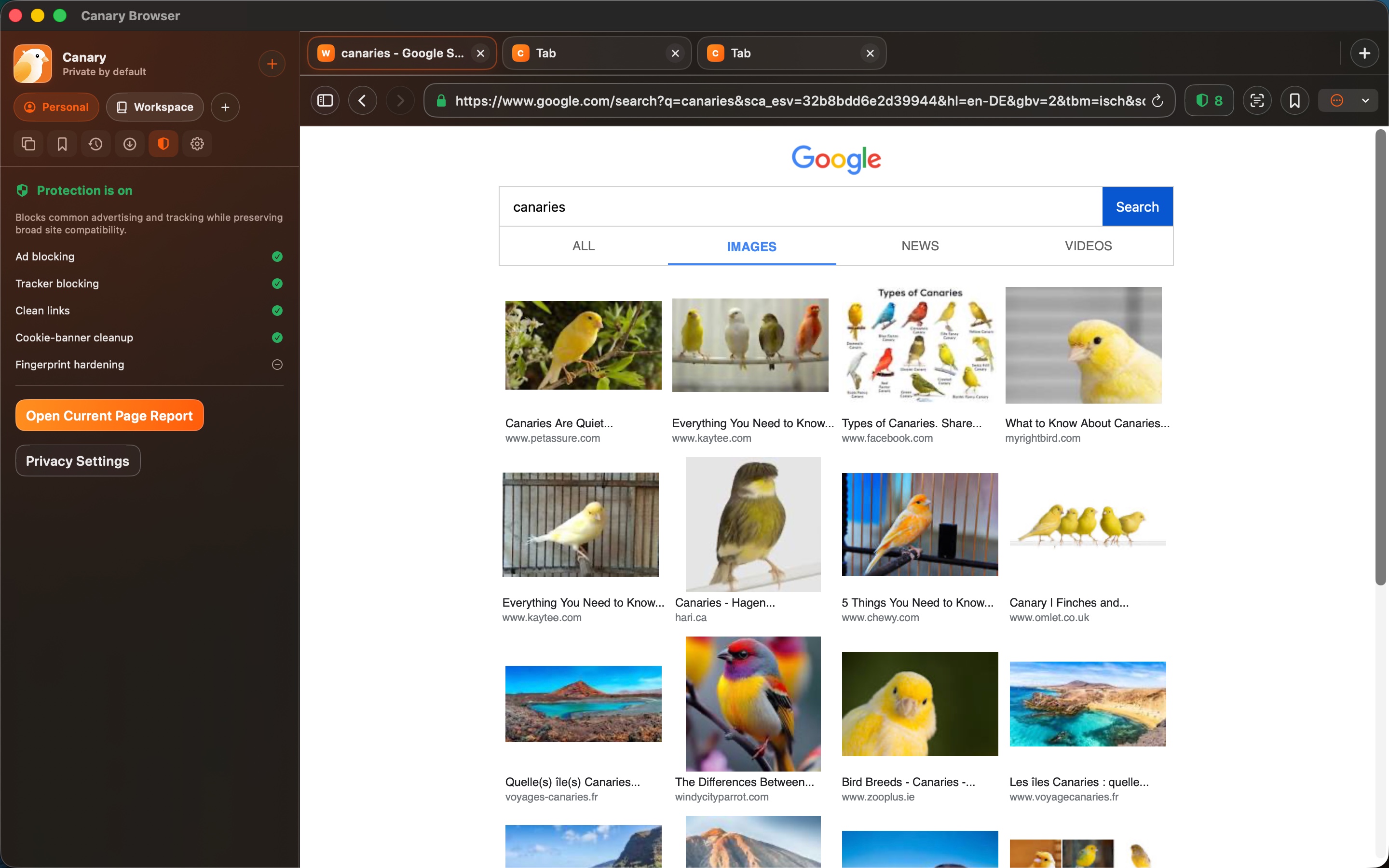Select the Personal space
The image size is (1389, 868).
[x=56, y=108]
